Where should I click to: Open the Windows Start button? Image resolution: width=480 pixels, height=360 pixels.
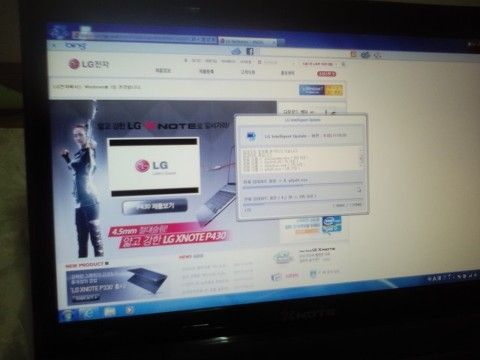click(68, 314)
